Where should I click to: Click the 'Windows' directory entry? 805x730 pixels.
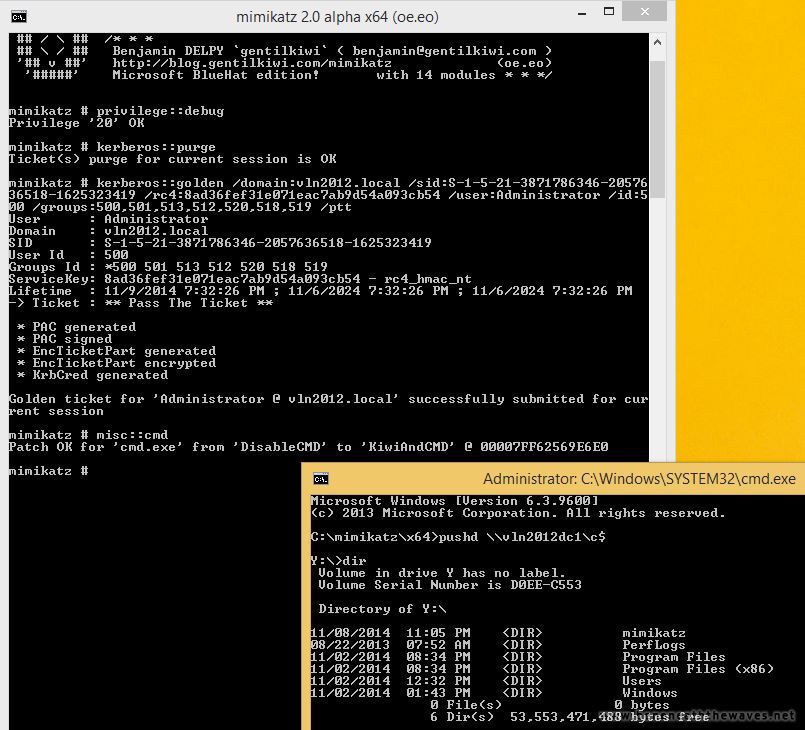(x=650, y=693)
